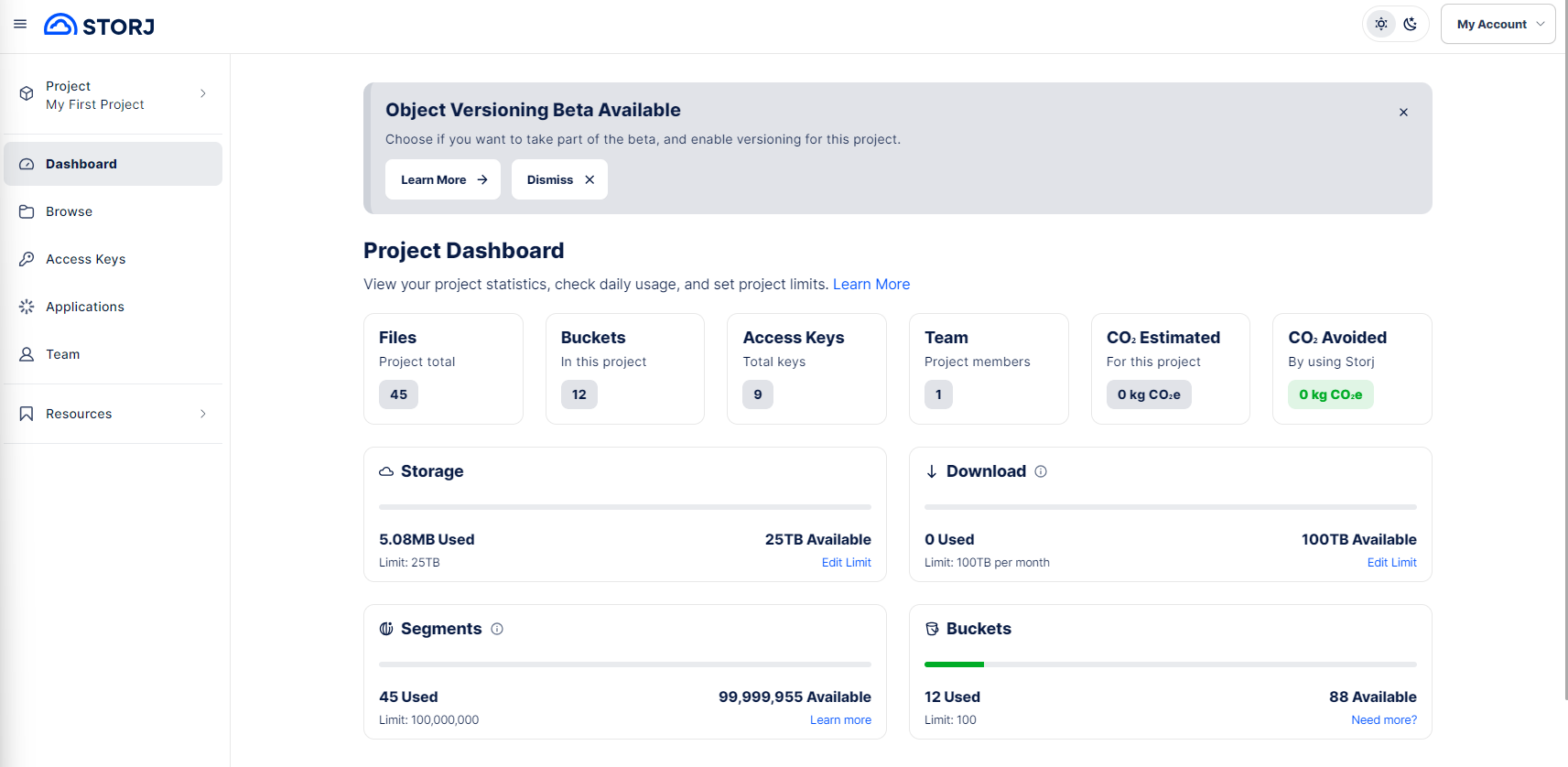
Task: Click the Storj logo
Action: pos(99,26)
